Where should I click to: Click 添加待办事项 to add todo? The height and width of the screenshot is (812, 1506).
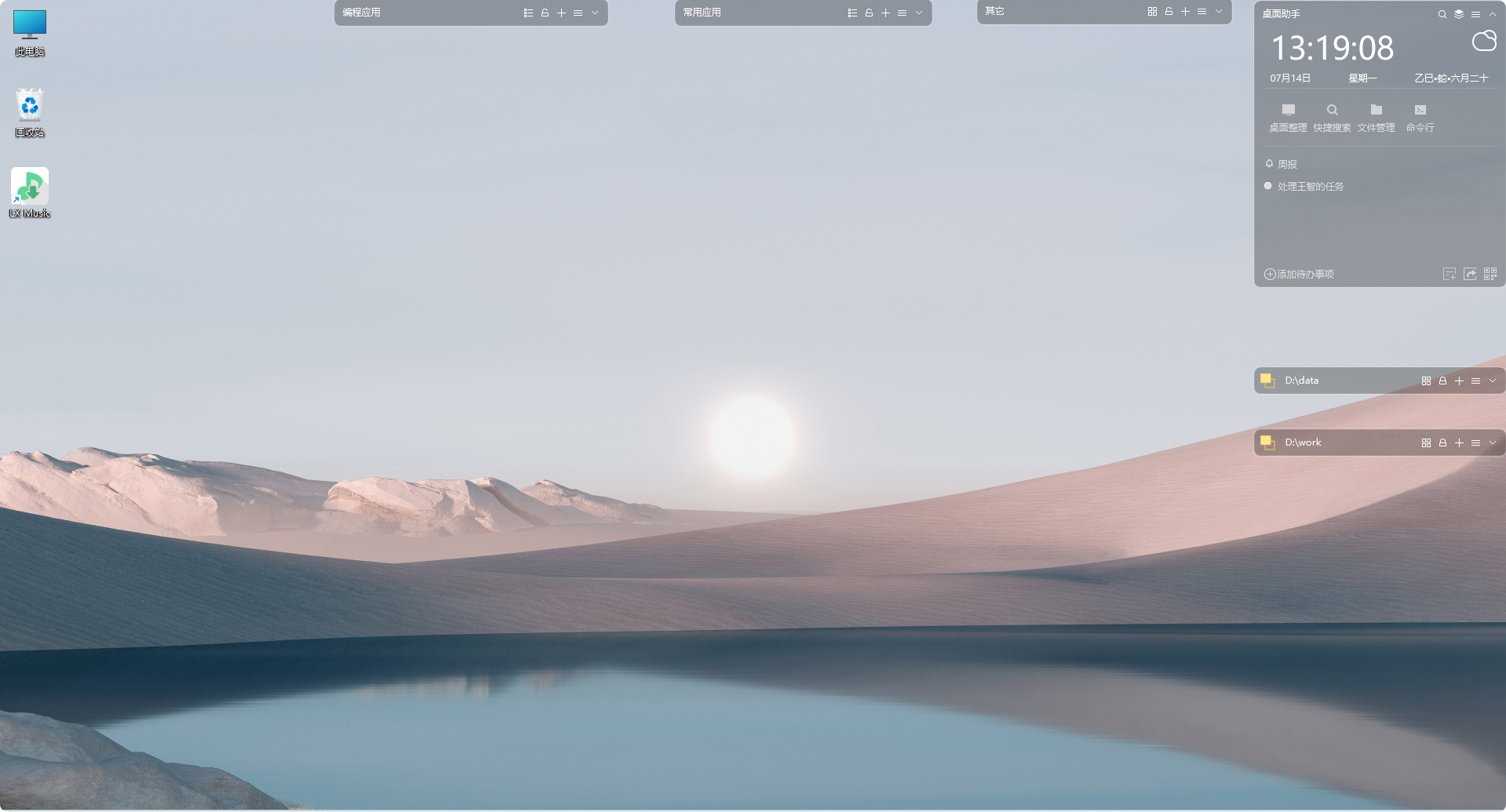point(1300,274)
